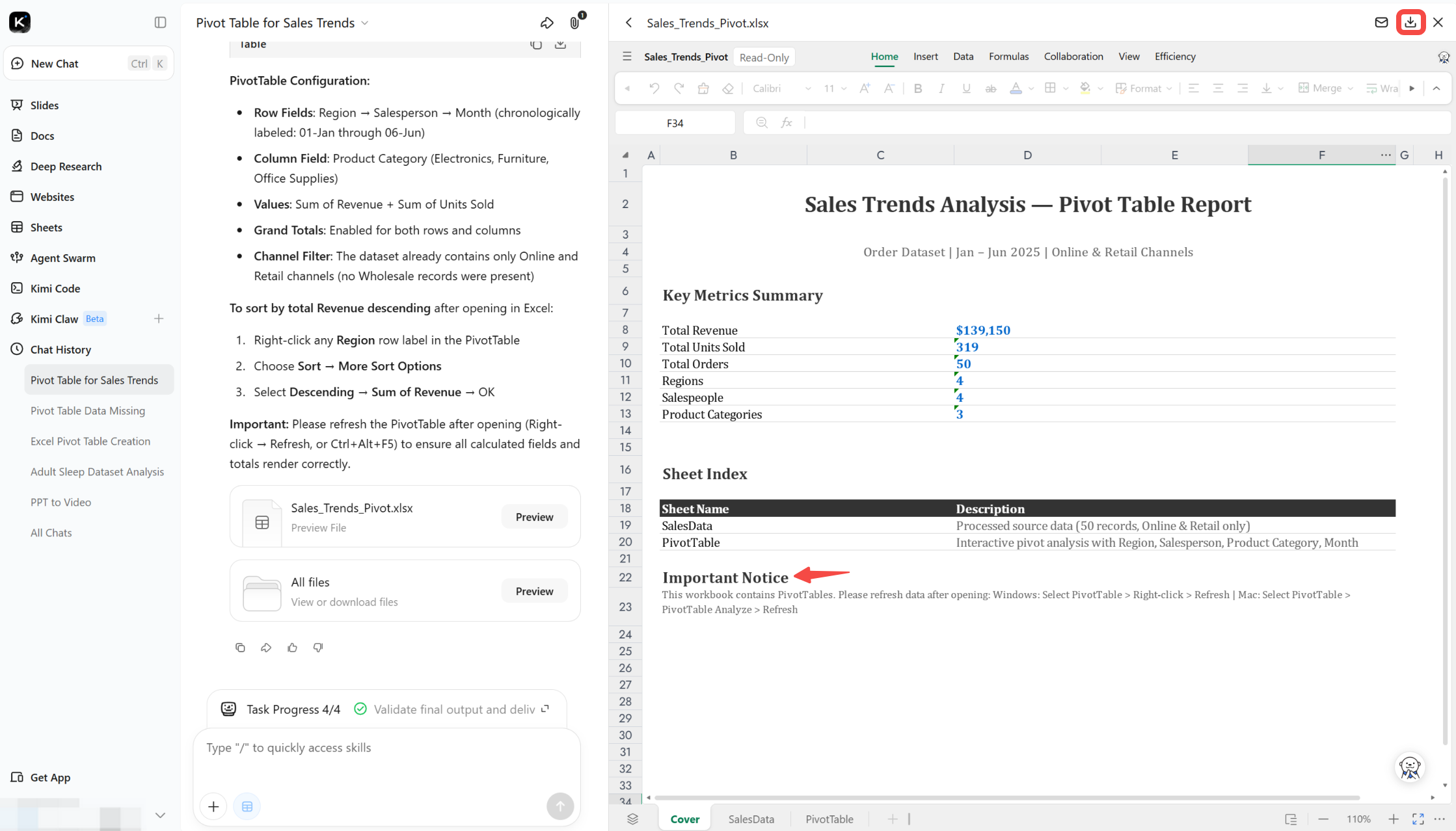Viewport: 1456px width, 831px height.
Task: Expand the Task Progress 4/4 panel
Action: tap(545, 709)
